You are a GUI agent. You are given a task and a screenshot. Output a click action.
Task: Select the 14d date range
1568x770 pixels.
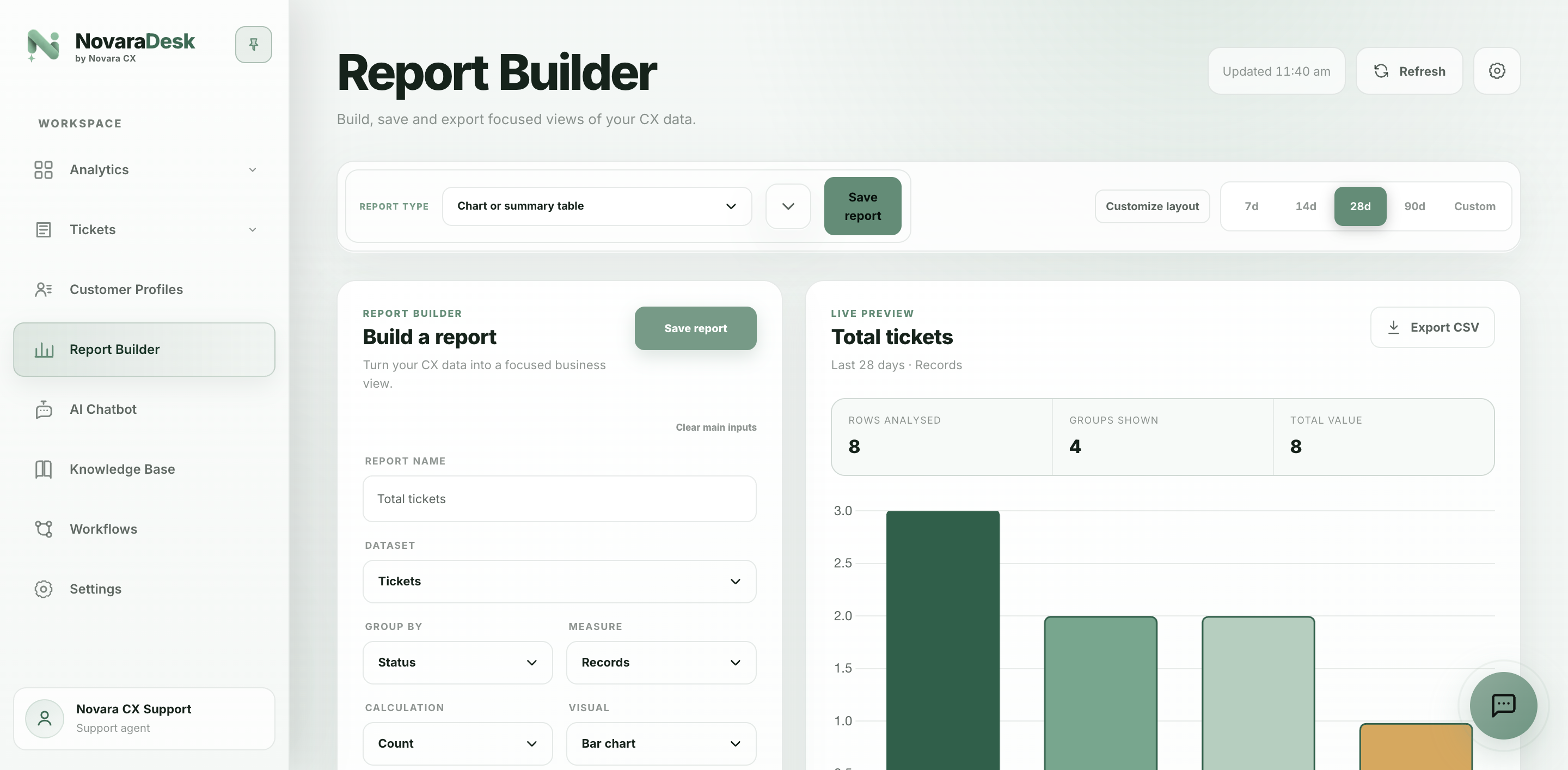pyautogui.click(x=1306, y=206)
